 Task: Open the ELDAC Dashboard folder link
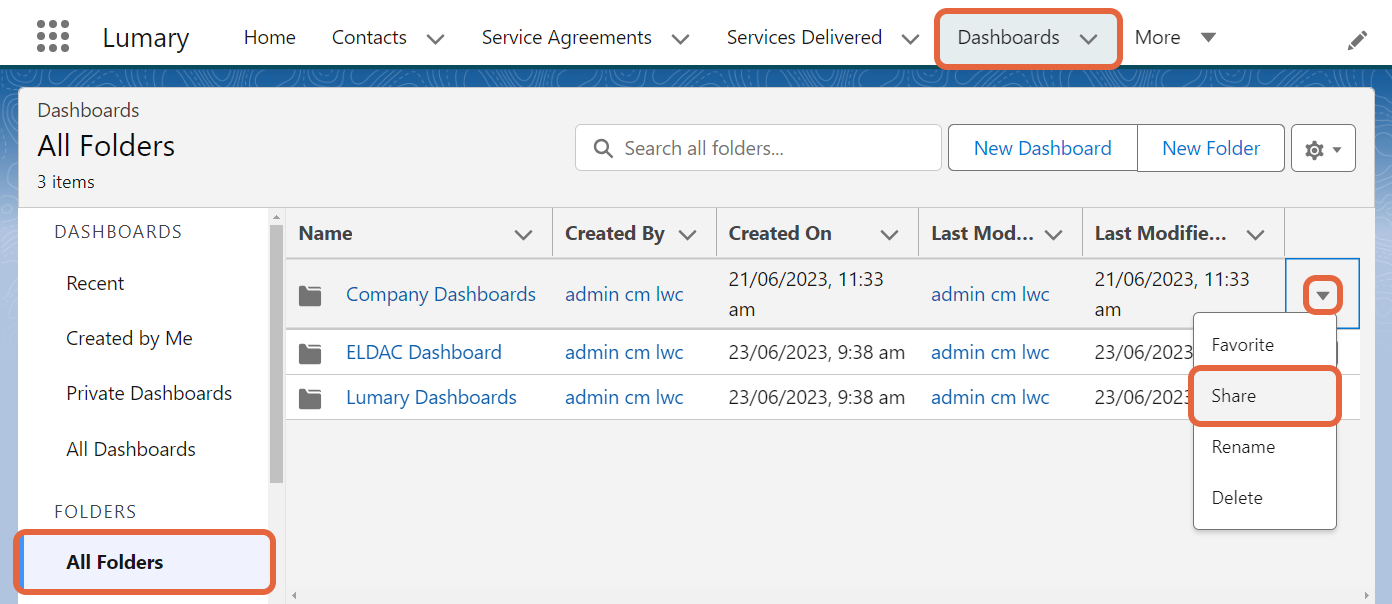click(424, 352)
